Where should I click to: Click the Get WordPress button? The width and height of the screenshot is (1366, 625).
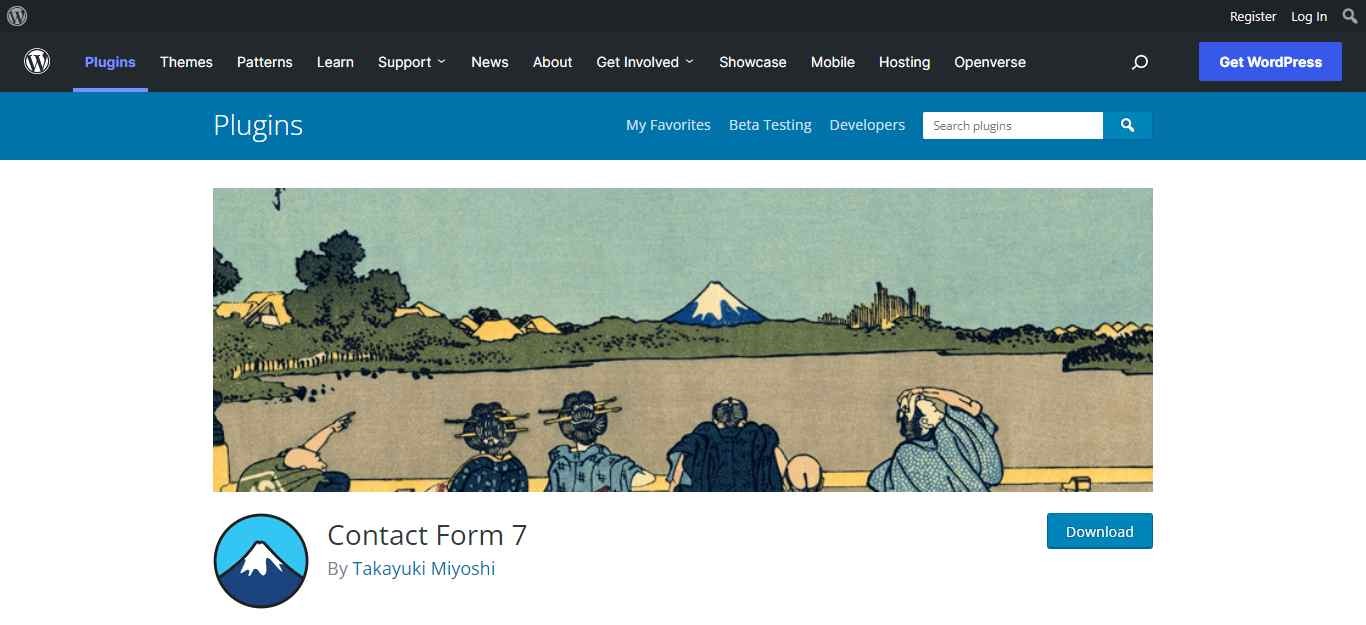pyautogui.click(x=1270, y=62)
